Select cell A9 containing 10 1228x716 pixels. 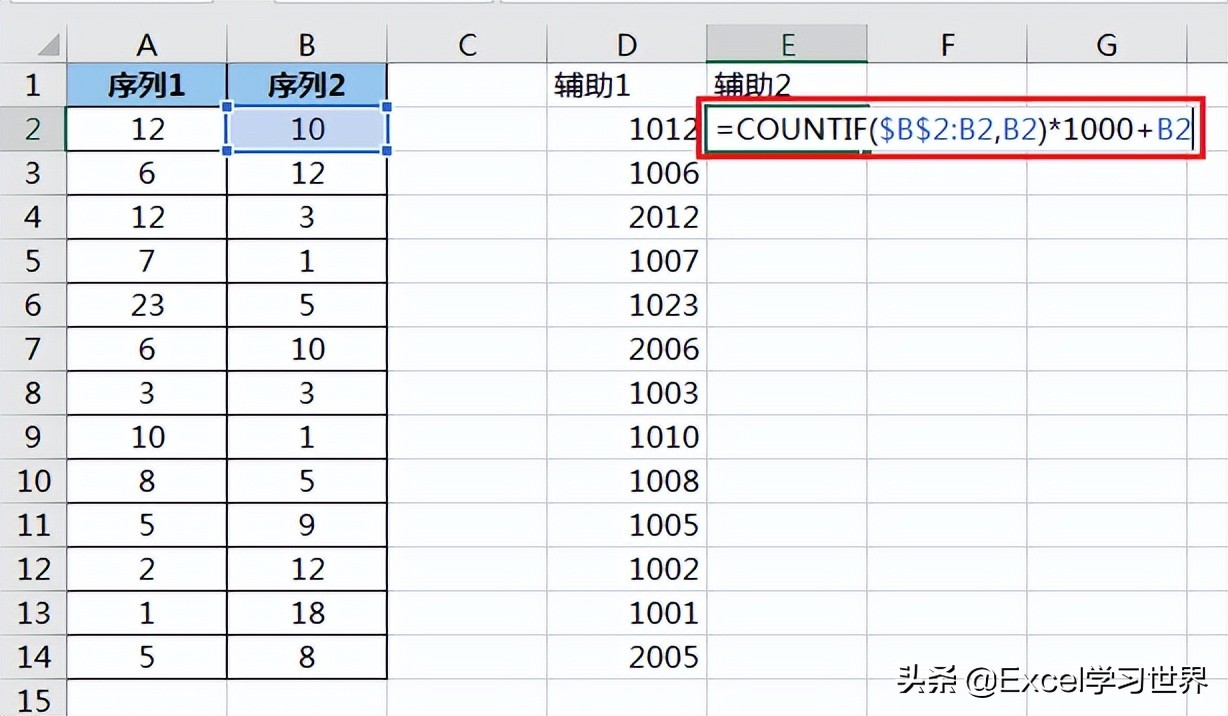pyautogui.click(x=147, y=437)
